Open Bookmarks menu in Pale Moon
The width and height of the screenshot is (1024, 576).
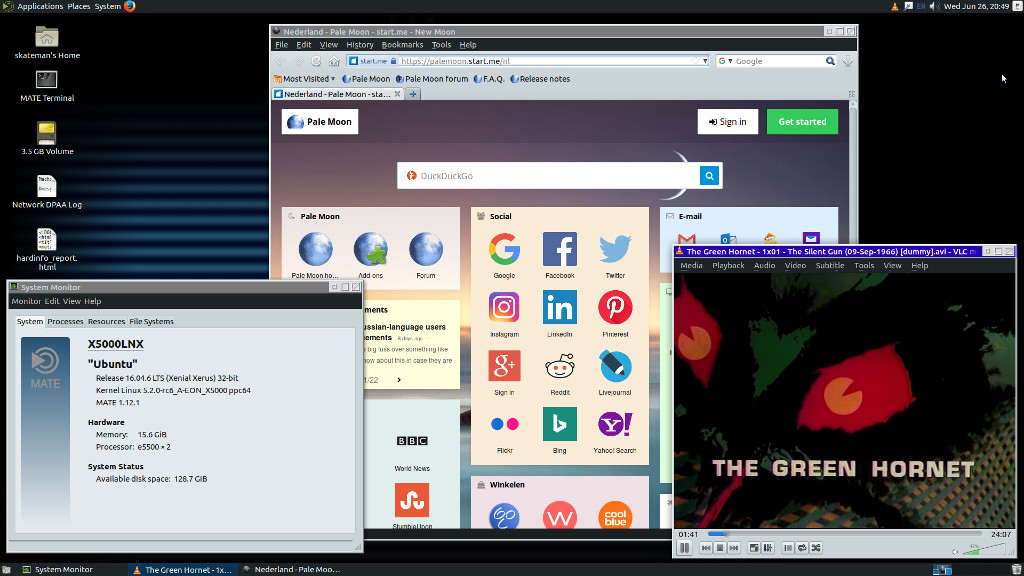click(x=402, y=44)
